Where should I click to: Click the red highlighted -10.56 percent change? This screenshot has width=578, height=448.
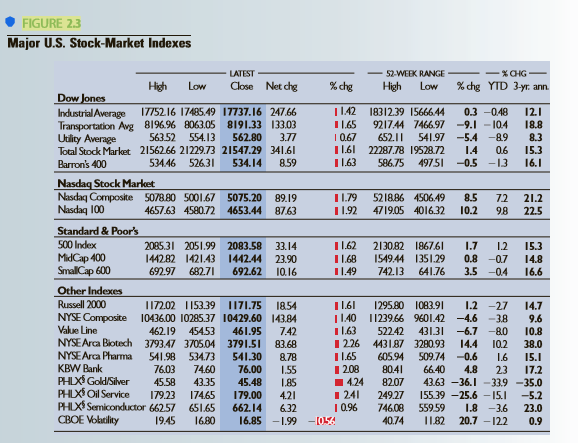click(323, 421)
